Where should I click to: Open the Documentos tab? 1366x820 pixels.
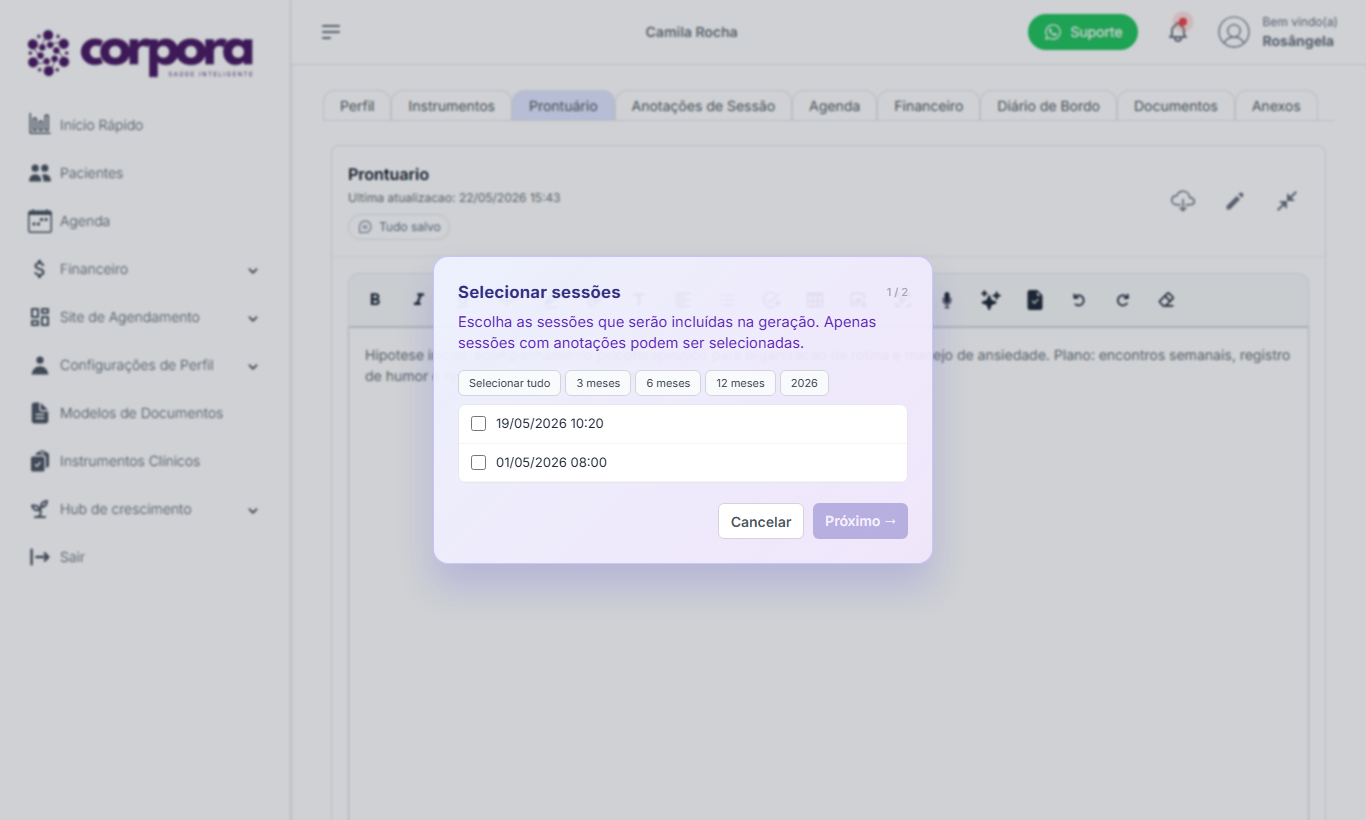pyautogui.click(x=1175, y=106)
